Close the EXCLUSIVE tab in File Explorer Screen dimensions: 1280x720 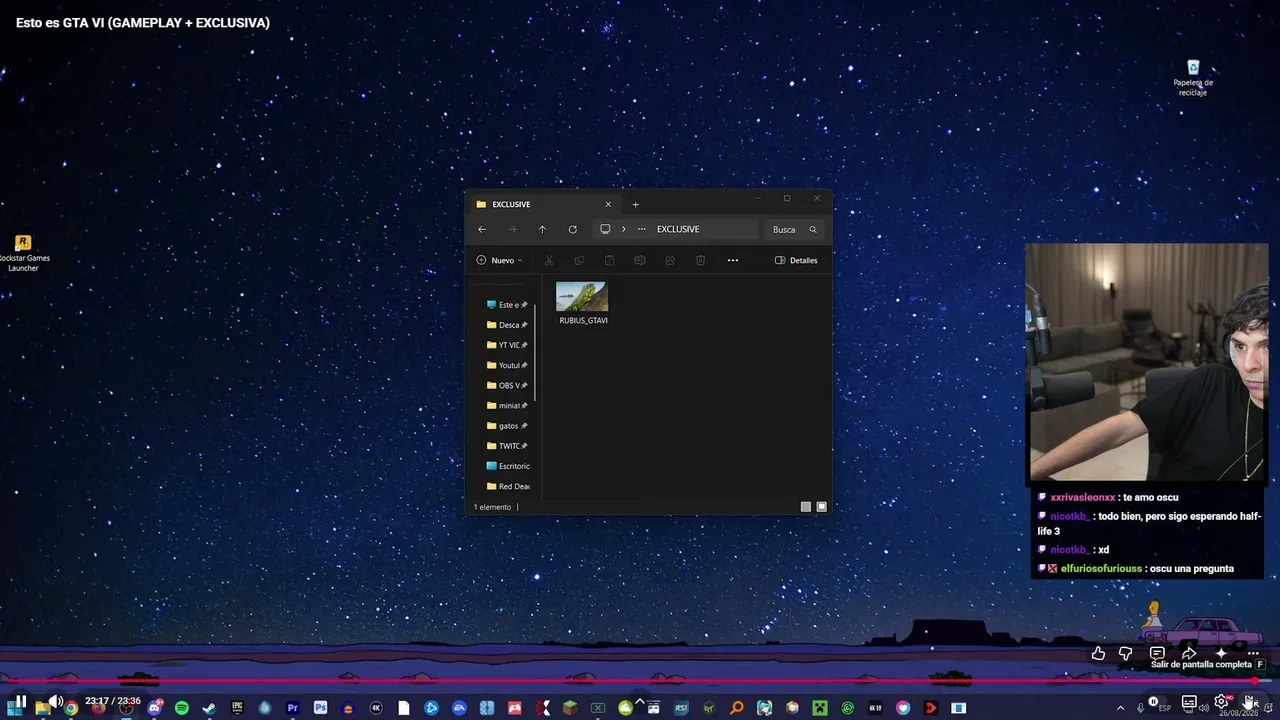click(608, 204)
